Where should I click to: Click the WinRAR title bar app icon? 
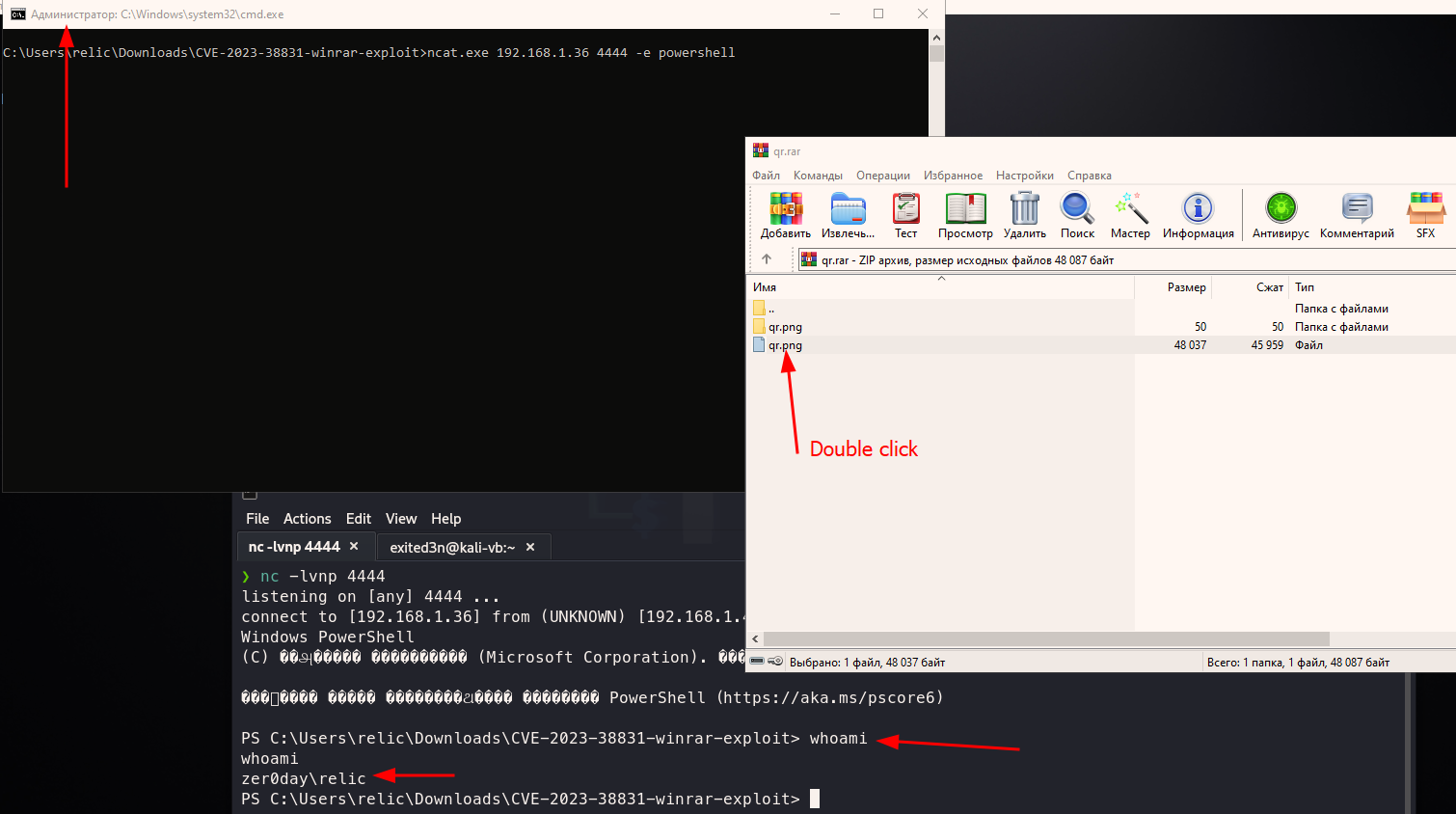pos(761,150)
